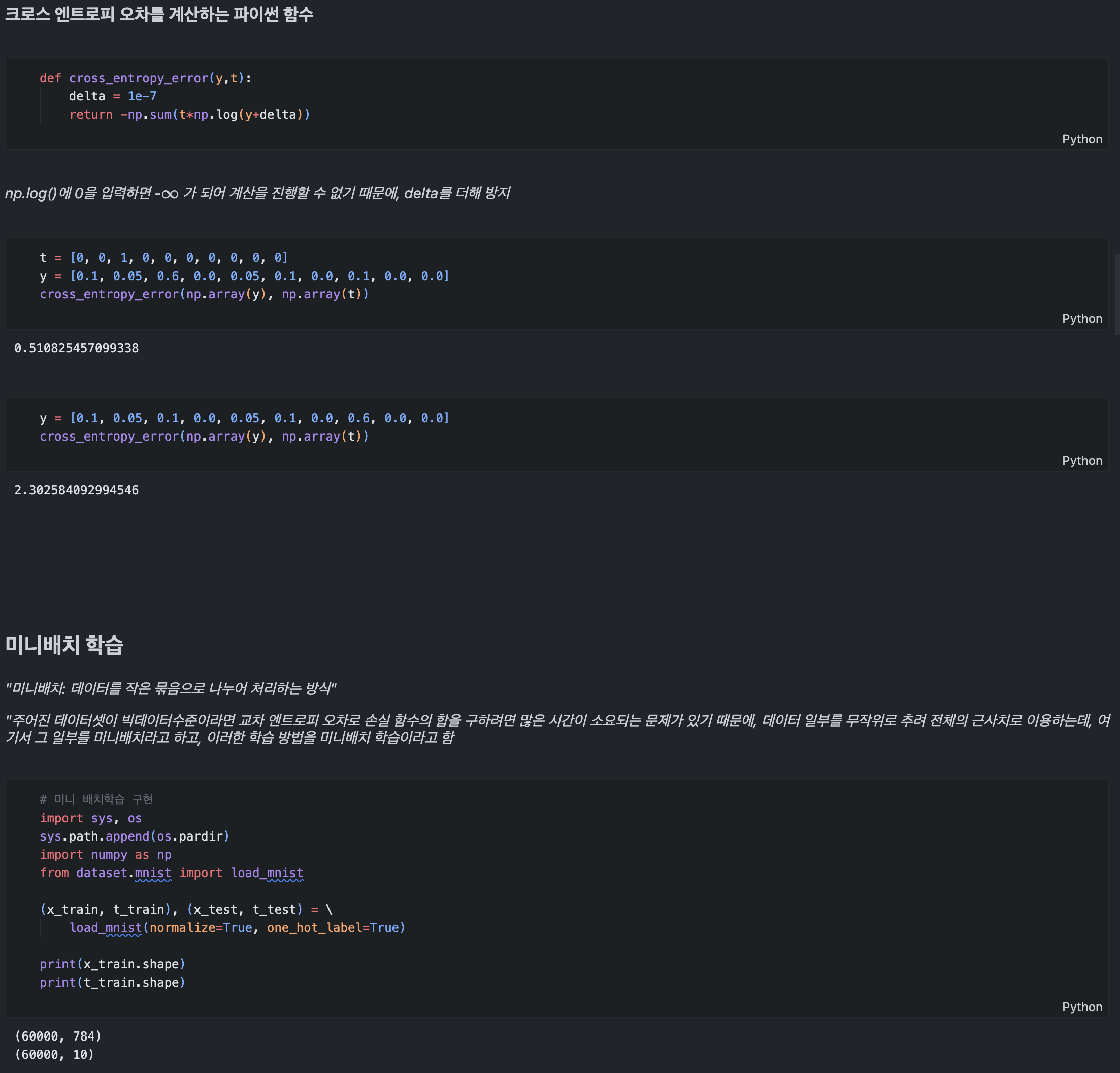This screenshot has height=1073, width=1120.
Task: Click output value 0.510825457099338
Action: click(x=77, y=348)
